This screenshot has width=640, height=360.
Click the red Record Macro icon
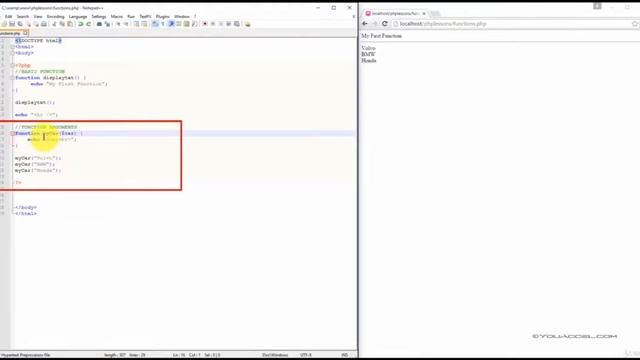[205, 24]
